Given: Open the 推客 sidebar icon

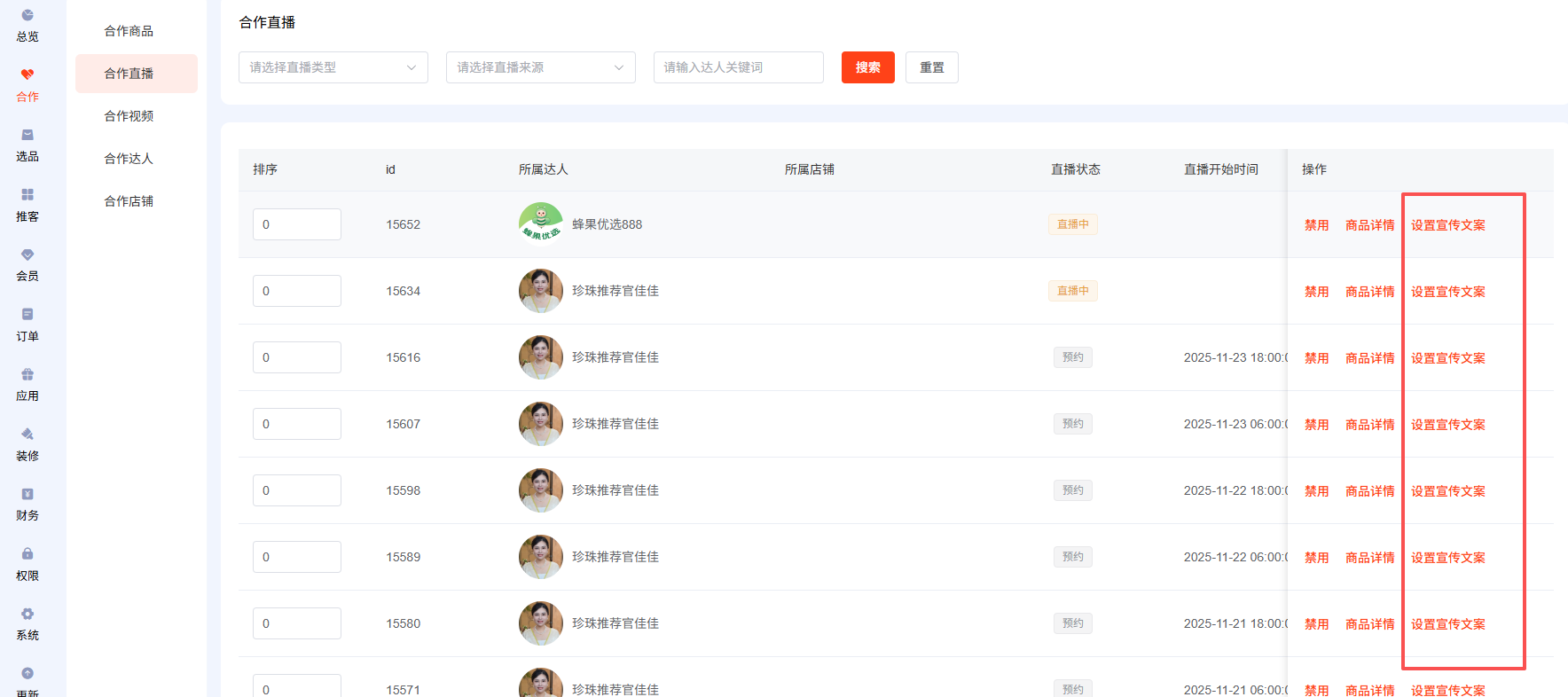Looking at the screenshot, I should [x=27, y=195].
